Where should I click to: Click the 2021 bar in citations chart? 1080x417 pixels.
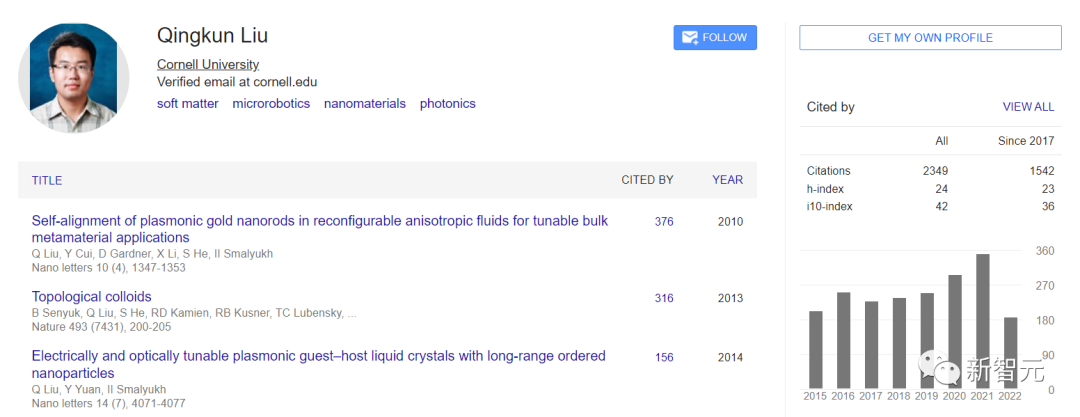click(983, 320)
